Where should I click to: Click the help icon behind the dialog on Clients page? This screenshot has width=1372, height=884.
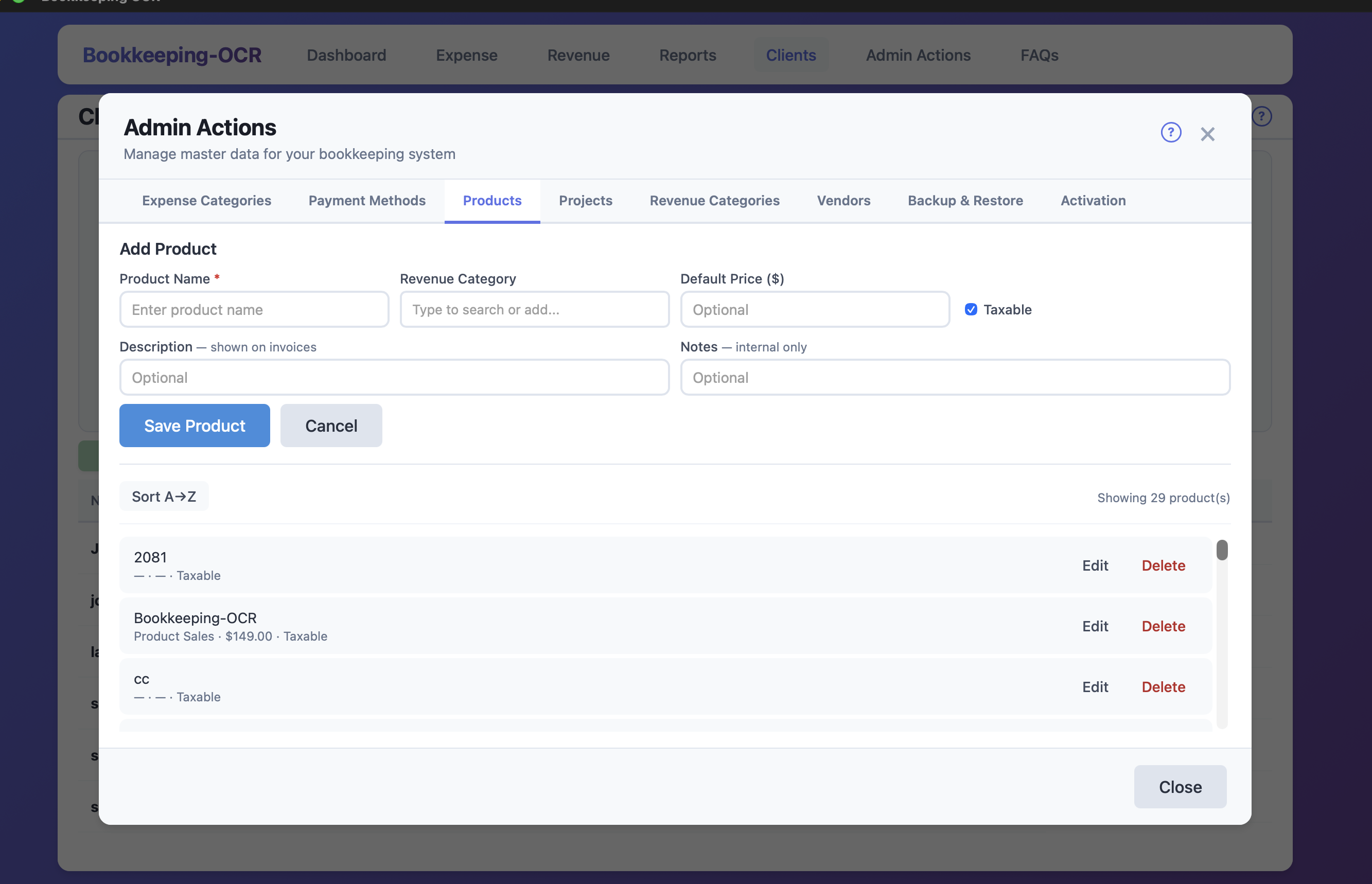(x=1261, y=116)
